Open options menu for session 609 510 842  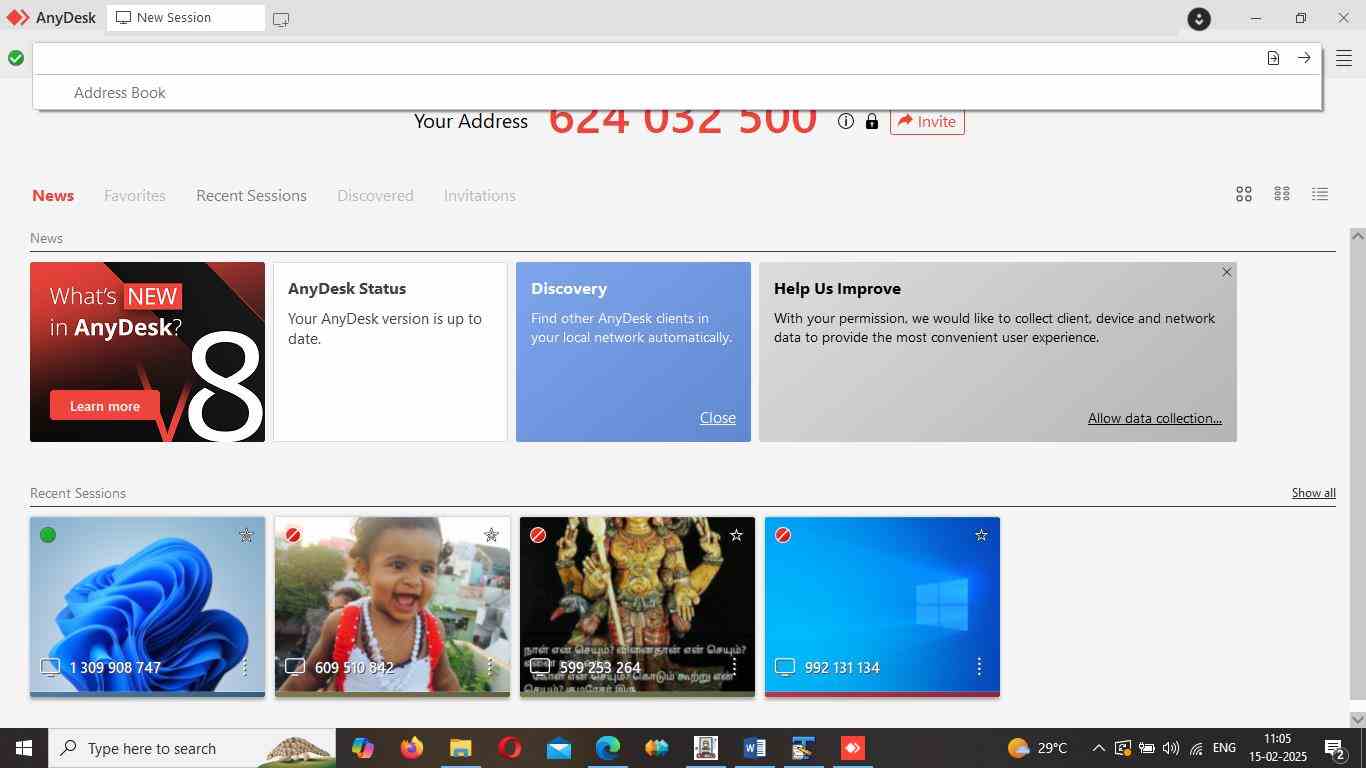489,666
